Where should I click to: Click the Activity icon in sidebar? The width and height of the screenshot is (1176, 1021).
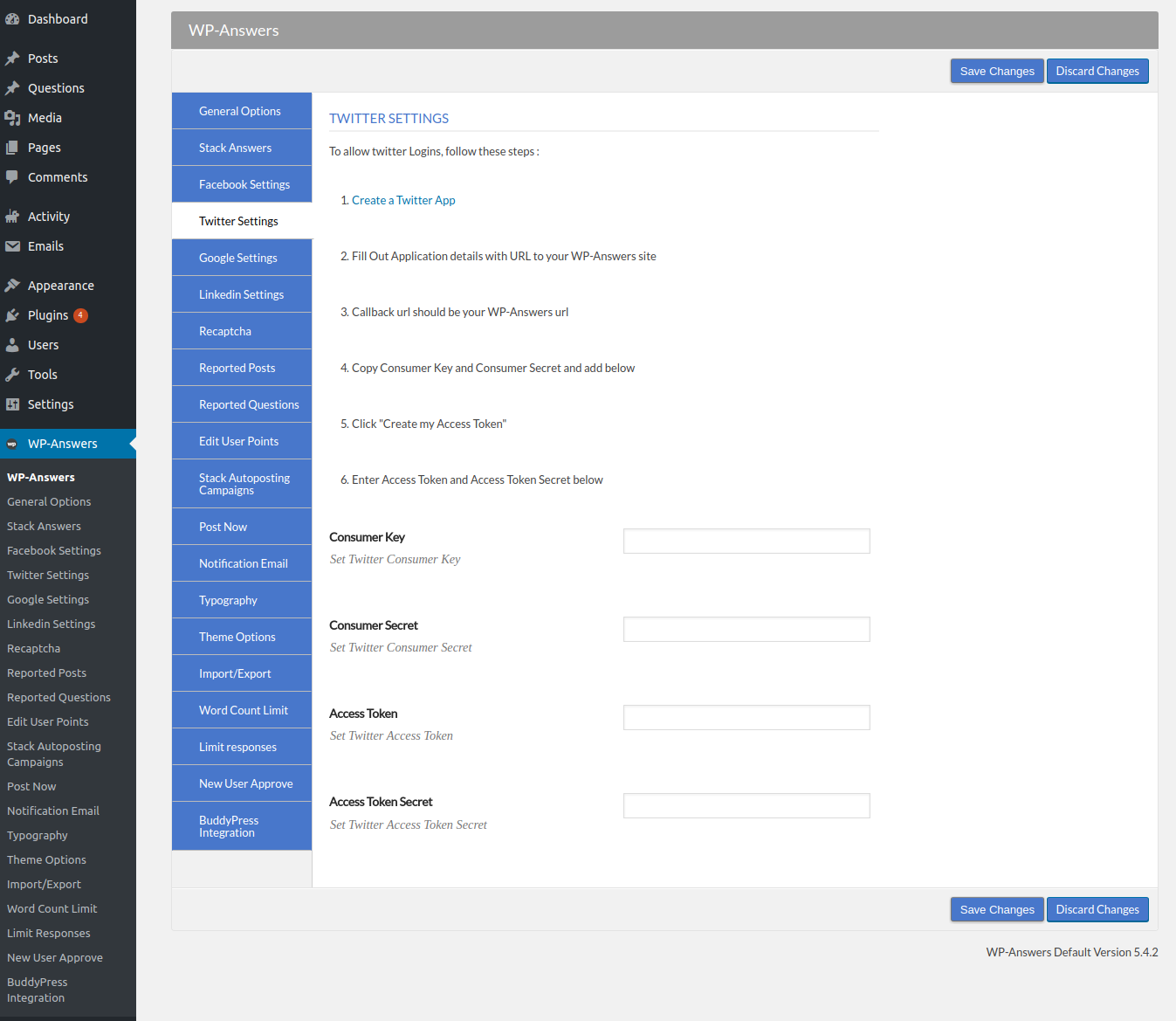pos(12,217)
